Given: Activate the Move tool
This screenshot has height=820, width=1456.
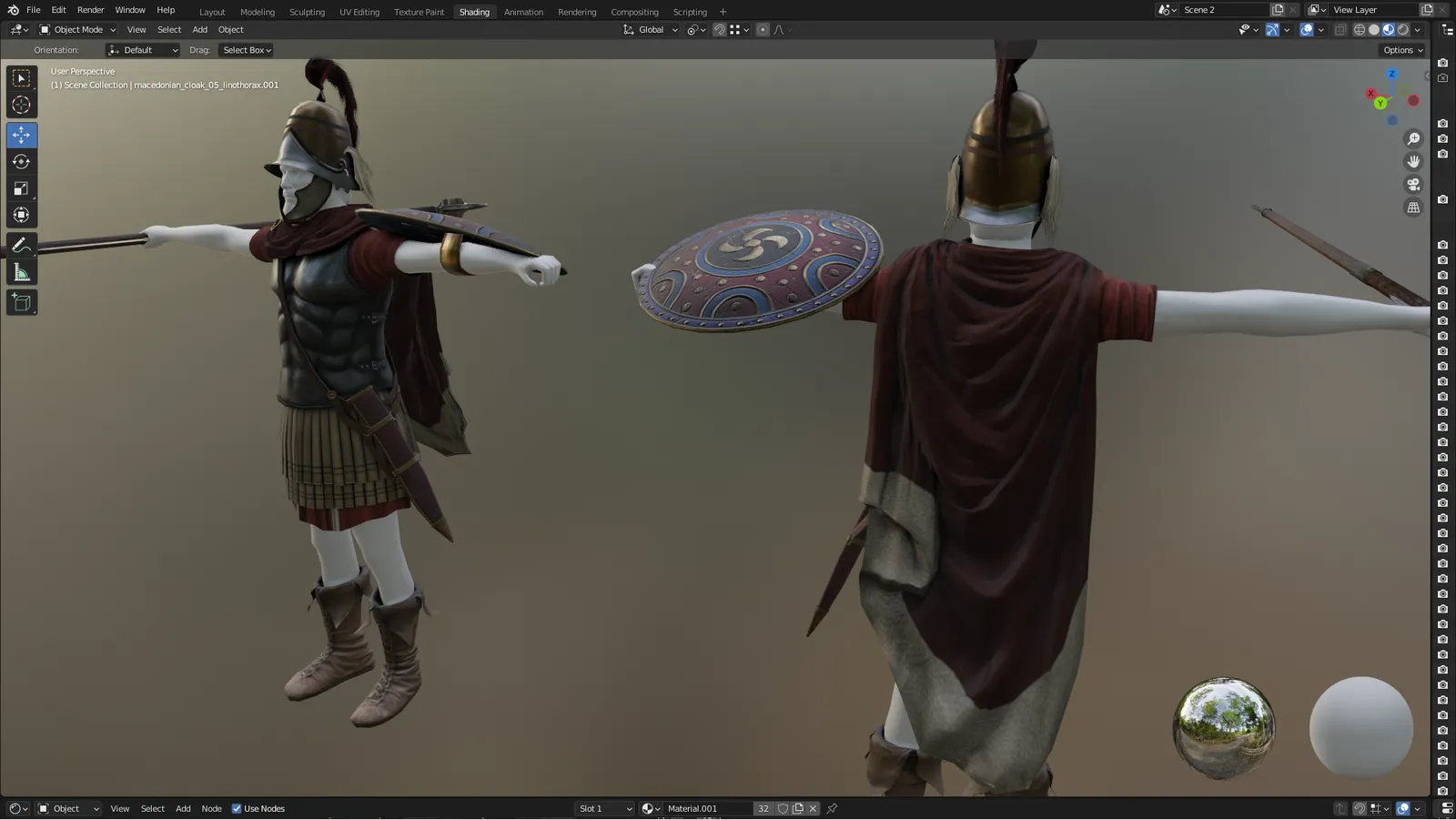Looking at the screenshot, I should pyautogui.click(x=21, y=135).
